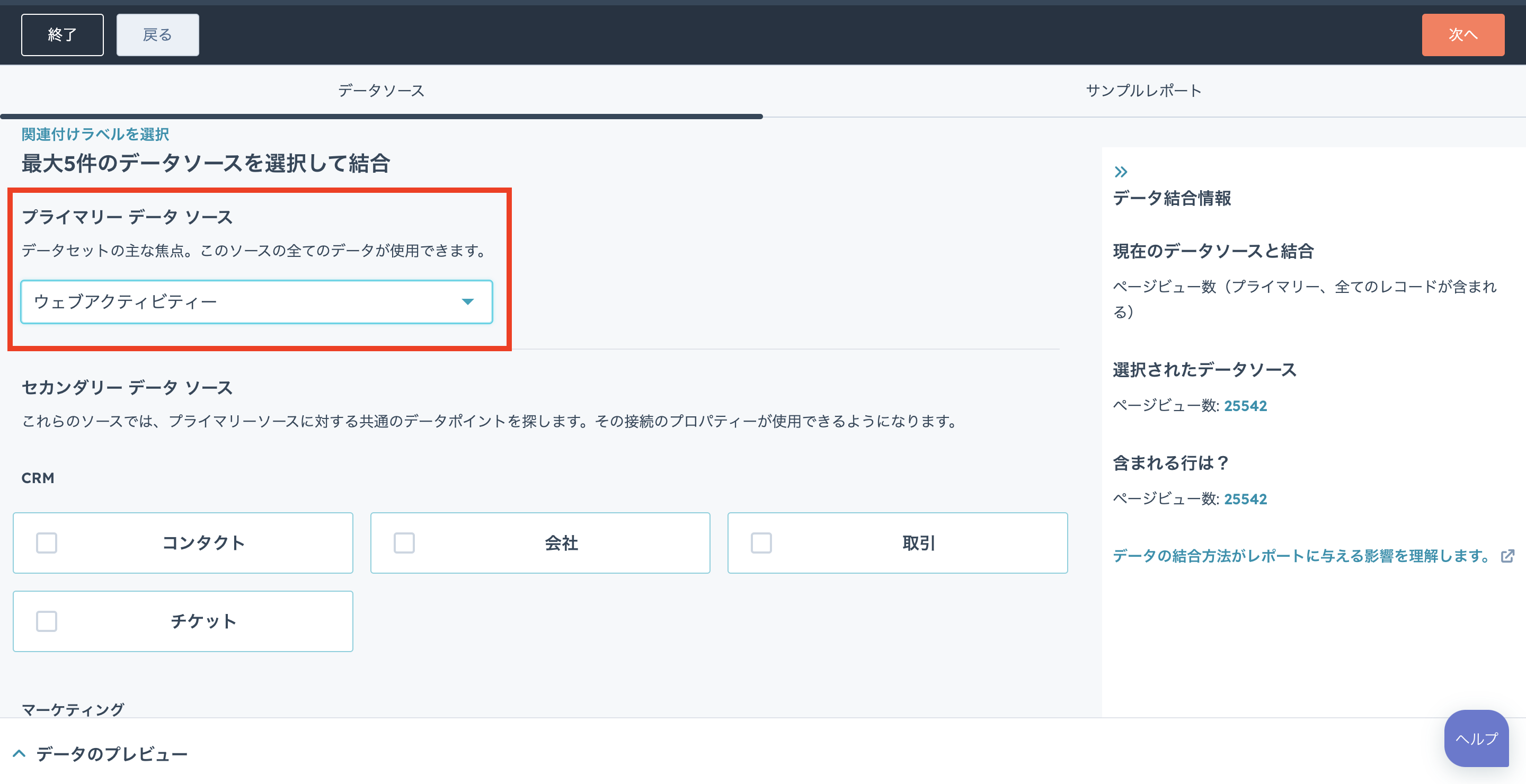Click the マーケティング section heading
Image resolution: width=1526 pixels, height=784 pixels.
tap(73, 709)
